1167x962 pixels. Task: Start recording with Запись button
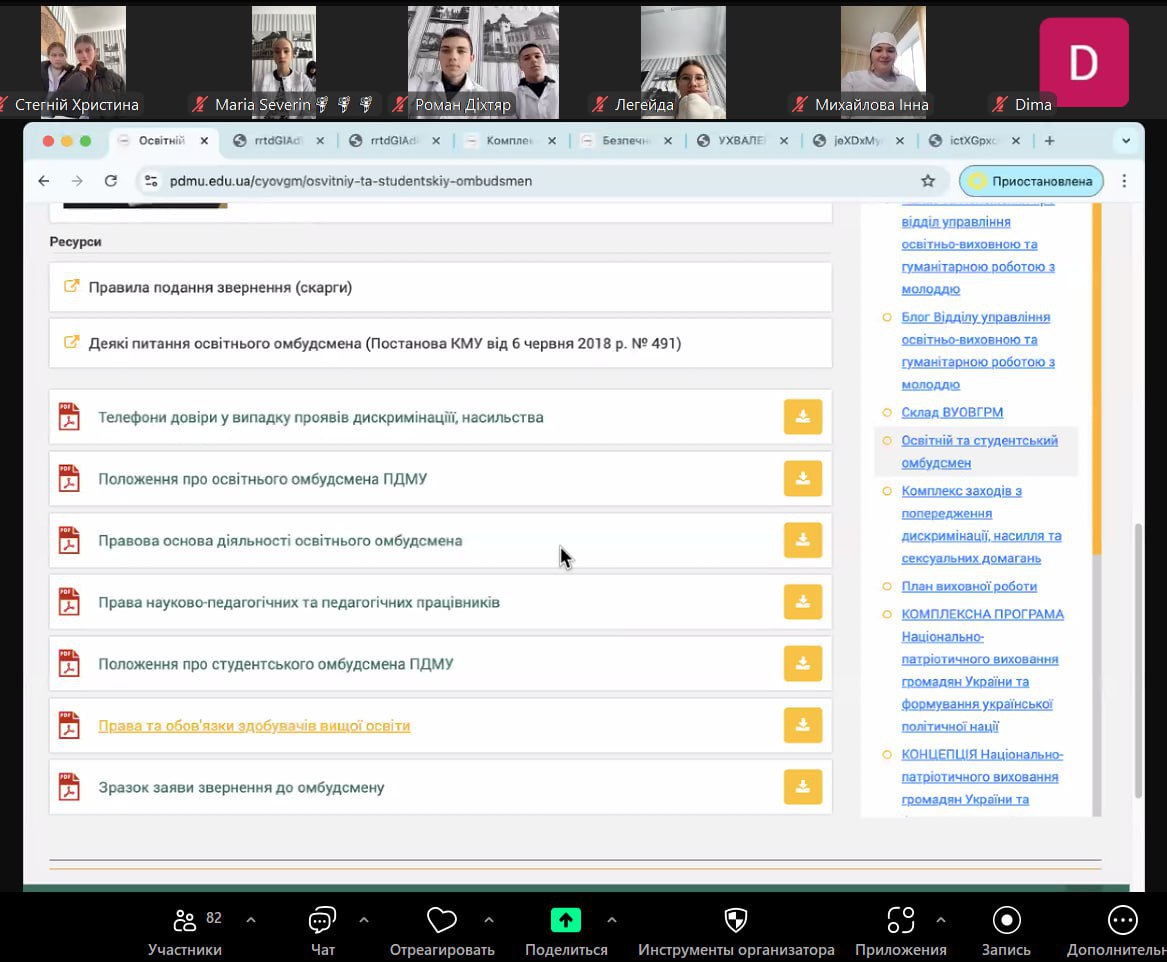(1006, 920)
